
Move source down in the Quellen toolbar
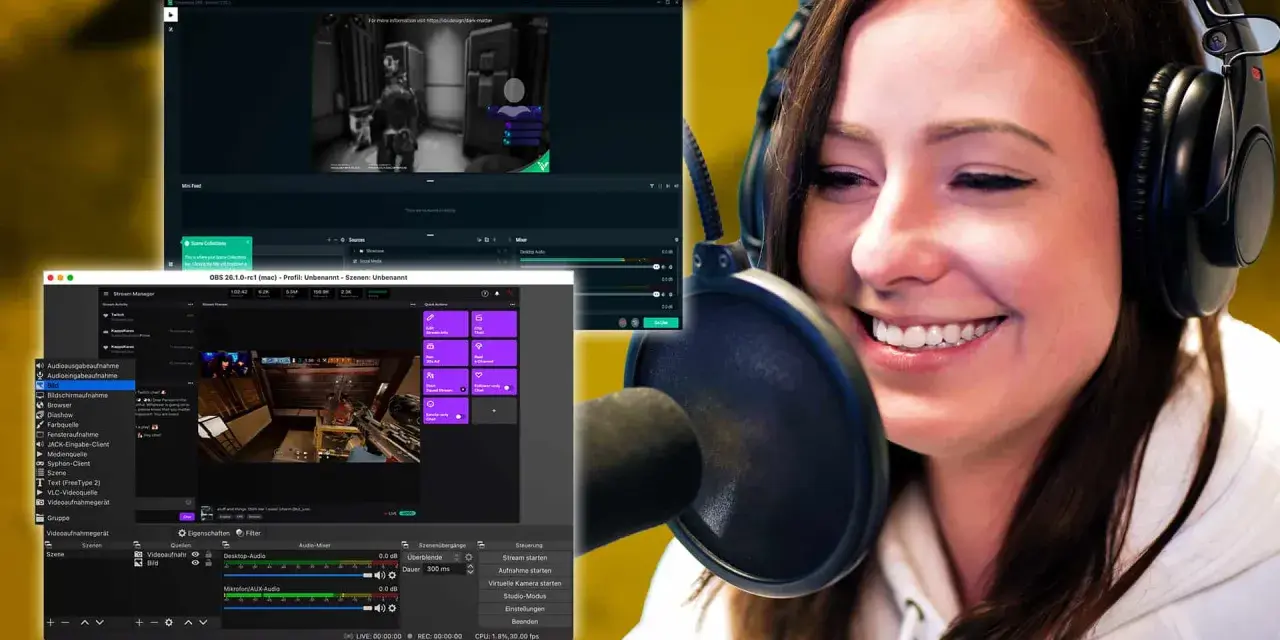201,622
